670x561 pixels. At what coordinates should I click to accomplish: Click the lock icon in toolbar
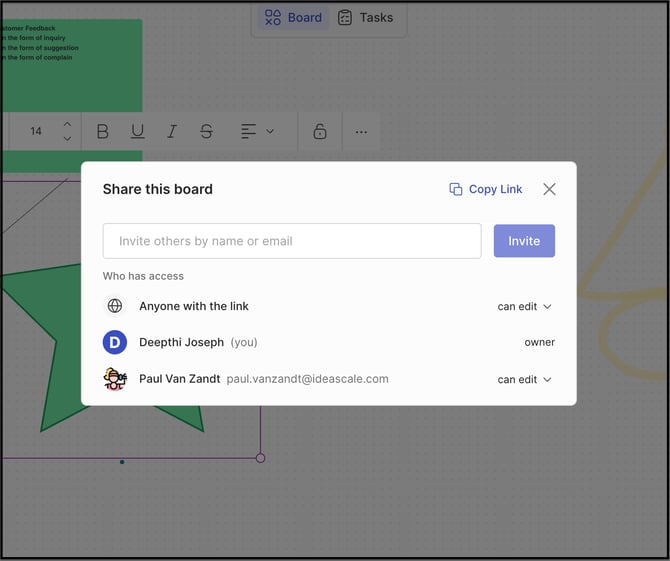(x=320, y=131)
